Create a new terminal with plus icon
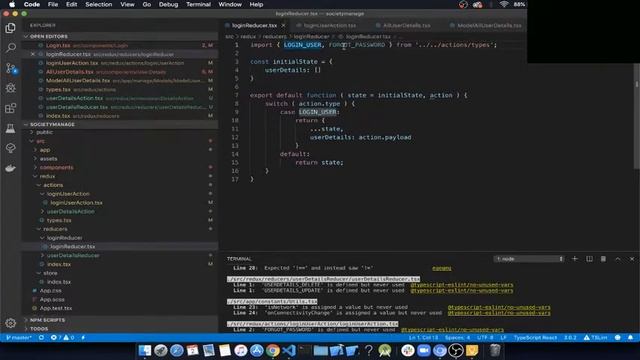The height and width of the screenshot is (360, 640). tap(575, 259)
